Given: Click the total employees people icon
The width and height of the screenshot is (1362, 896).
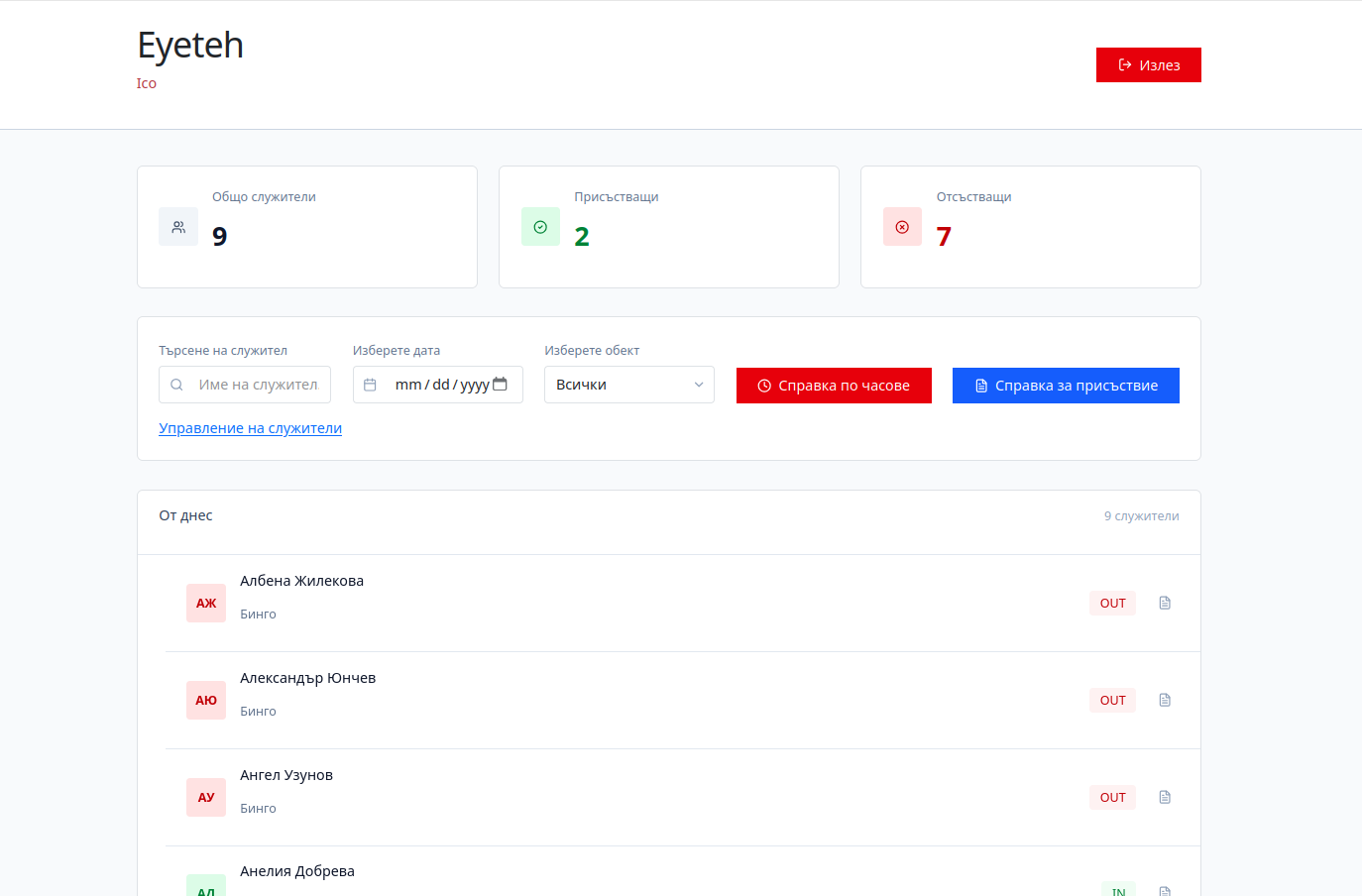Looking at the screenshot, I should pos(178,227).
